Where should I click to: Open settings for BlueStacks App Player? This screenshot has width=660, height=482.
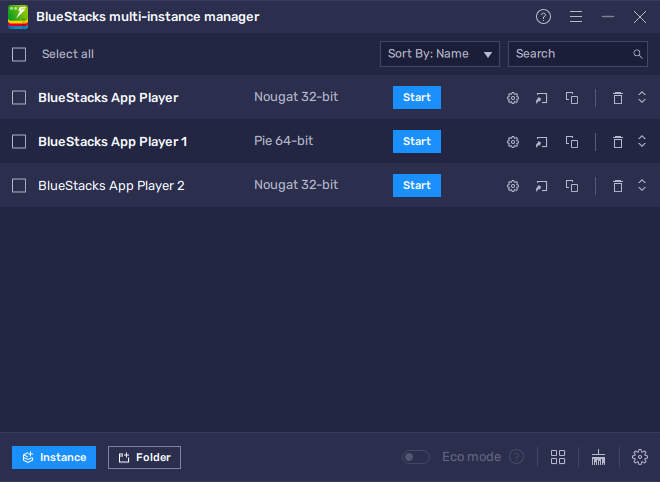pos(513,98)
